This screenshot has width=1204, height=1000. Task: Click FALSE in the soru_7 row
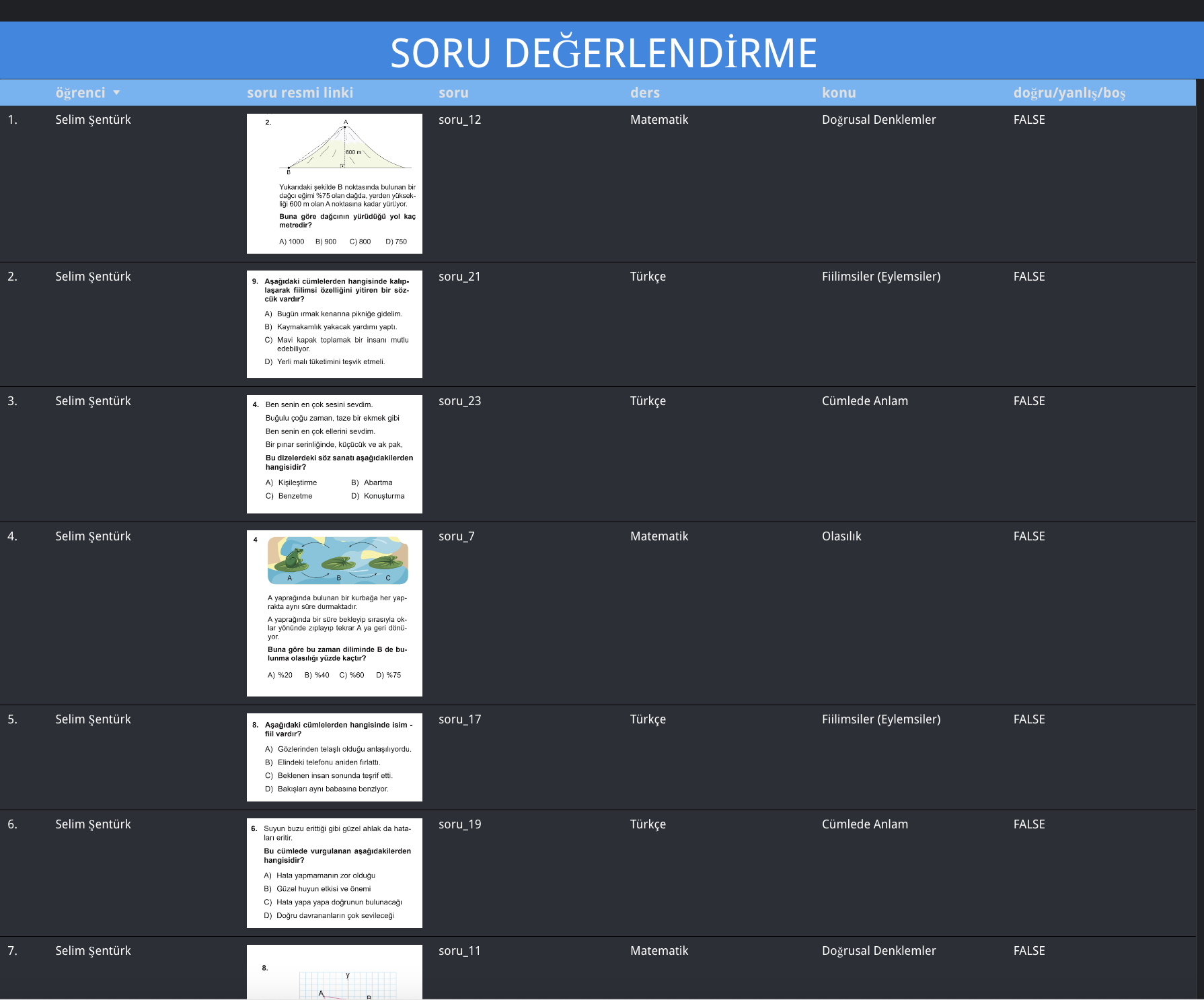[x=1029, y=536]
